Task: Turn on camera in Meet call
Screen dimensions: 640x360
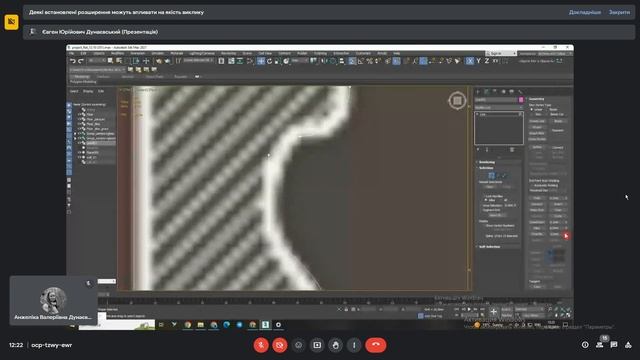Action: [280, 345]
